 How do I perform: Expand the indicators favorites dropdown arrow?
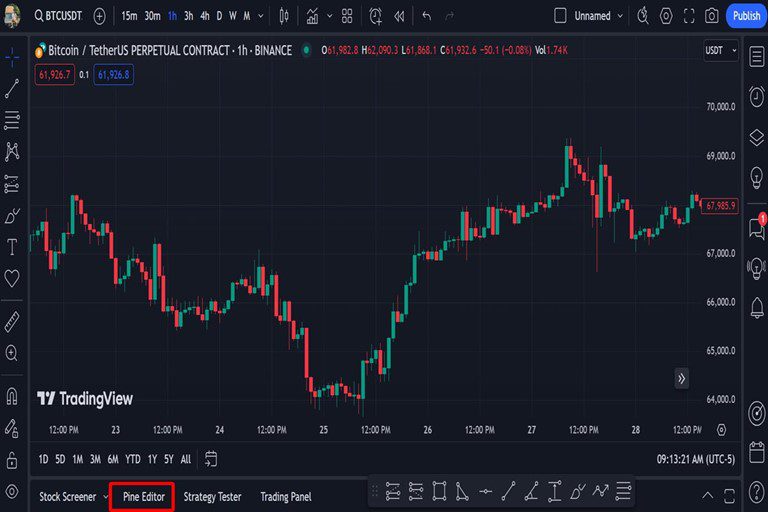pos(330,16)
